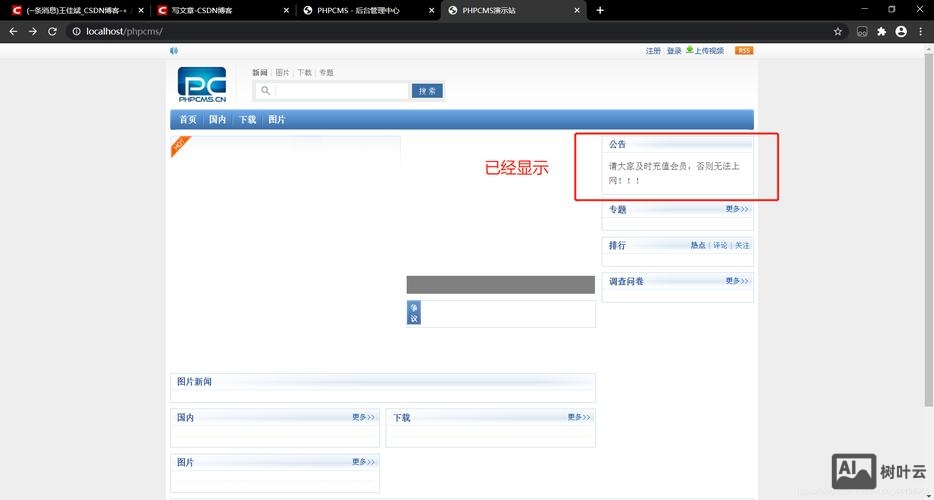Close the 写文章-CSDN博客 tab
934x500 pixels.
[x=287, y=10]
